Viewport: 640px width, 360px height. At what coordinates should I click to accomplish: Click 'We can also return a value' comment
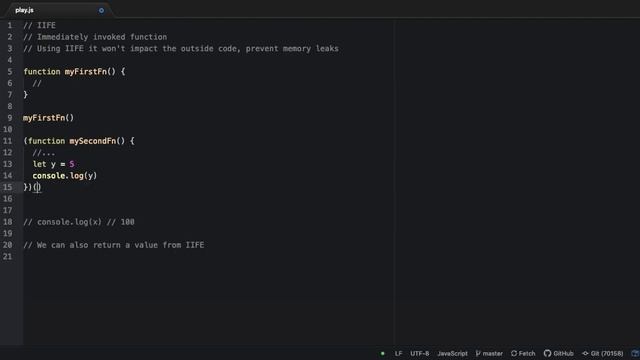tap(98, 245)
